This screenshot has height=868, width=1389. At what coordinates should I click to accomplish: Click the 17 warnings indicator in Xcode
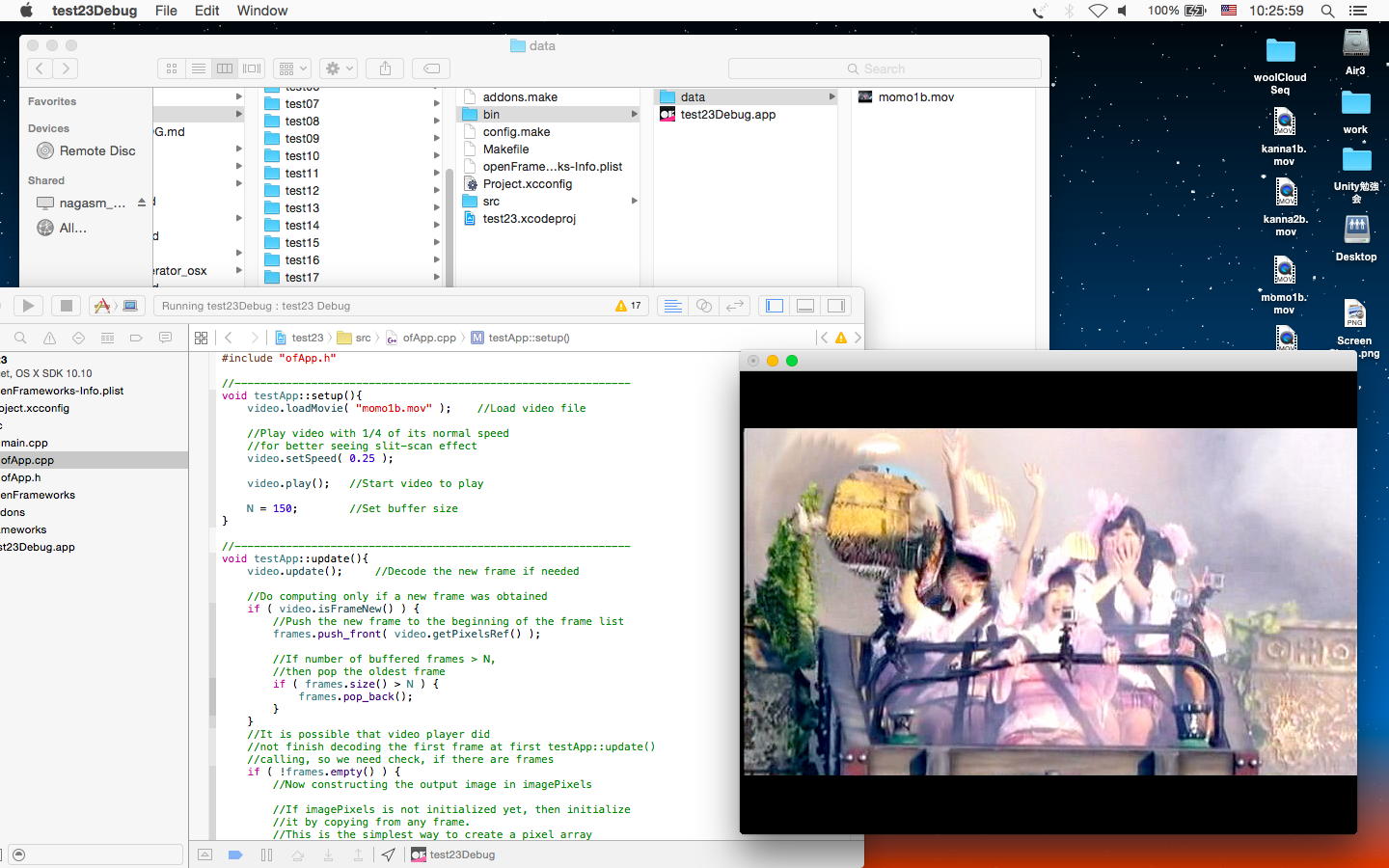coord(628,306)
